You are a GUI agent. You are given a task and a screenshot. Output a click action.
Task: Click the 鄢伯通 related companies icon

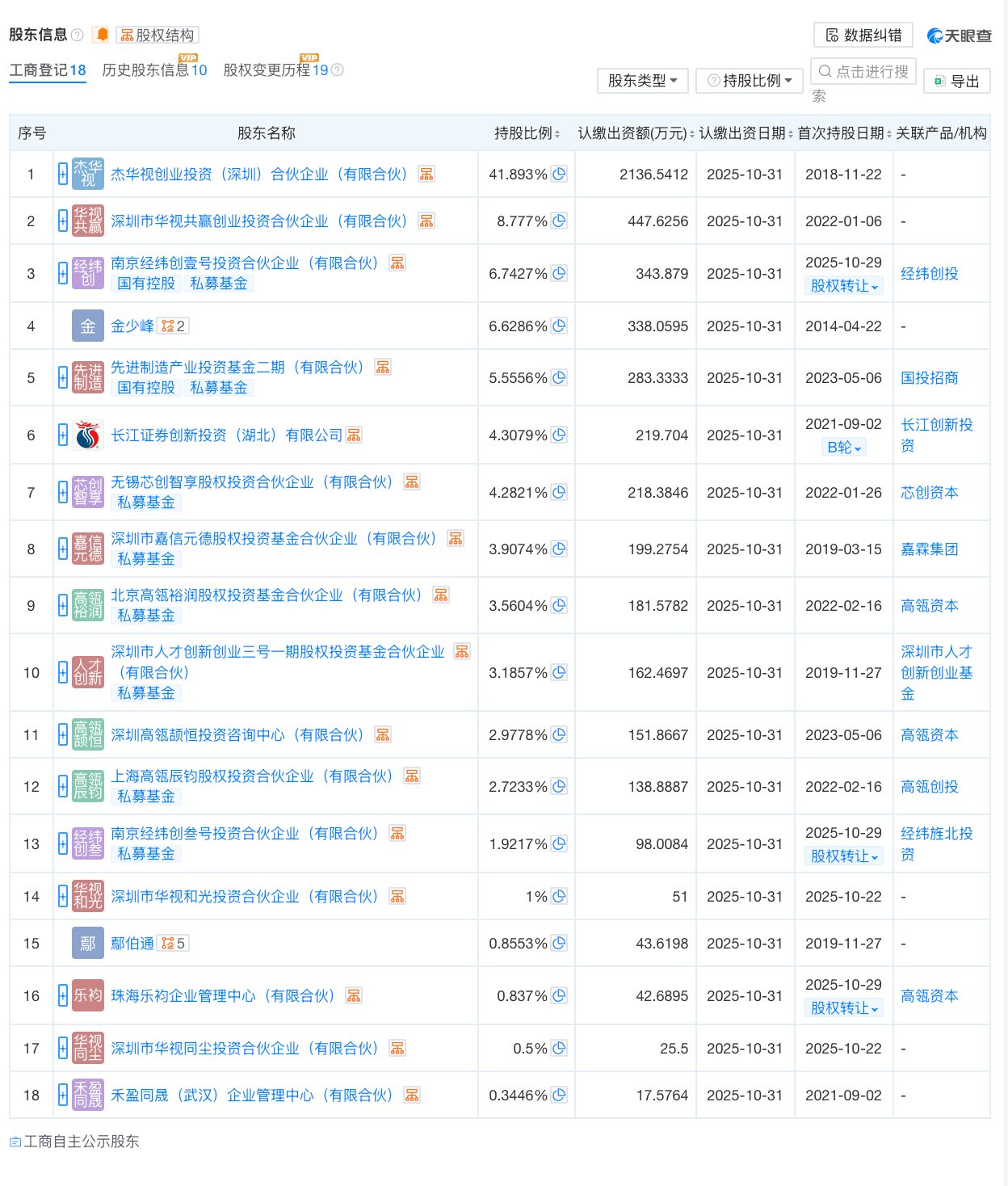click(173, 944)
